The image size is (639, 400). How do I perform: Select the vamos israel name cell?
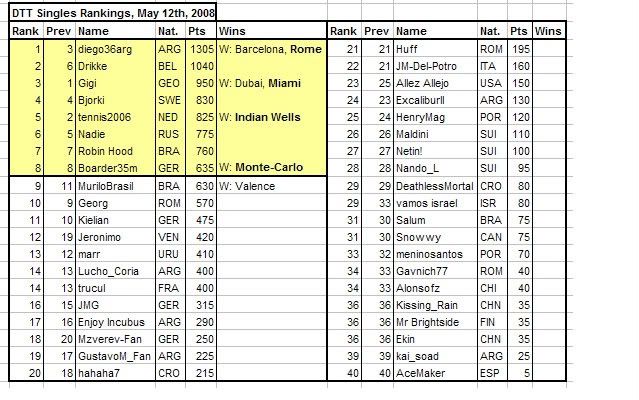[436, 203]
